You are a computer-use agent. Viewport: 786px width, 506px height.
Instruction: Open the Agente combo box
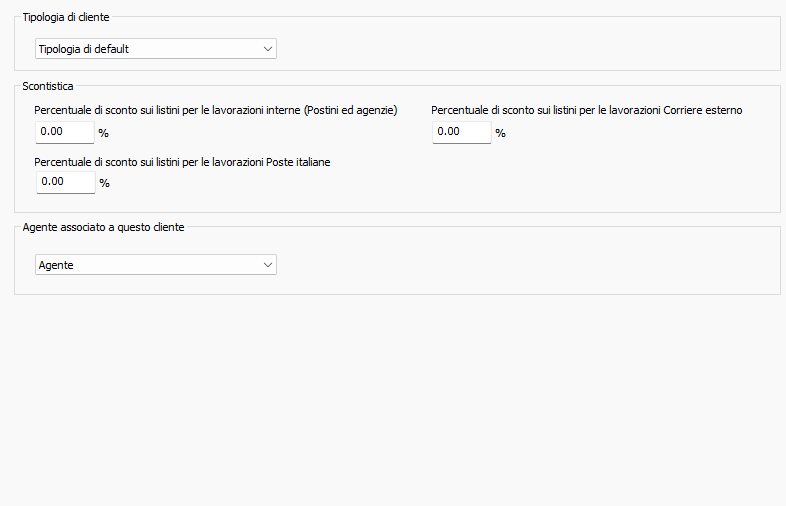click(x=155, y=264)
